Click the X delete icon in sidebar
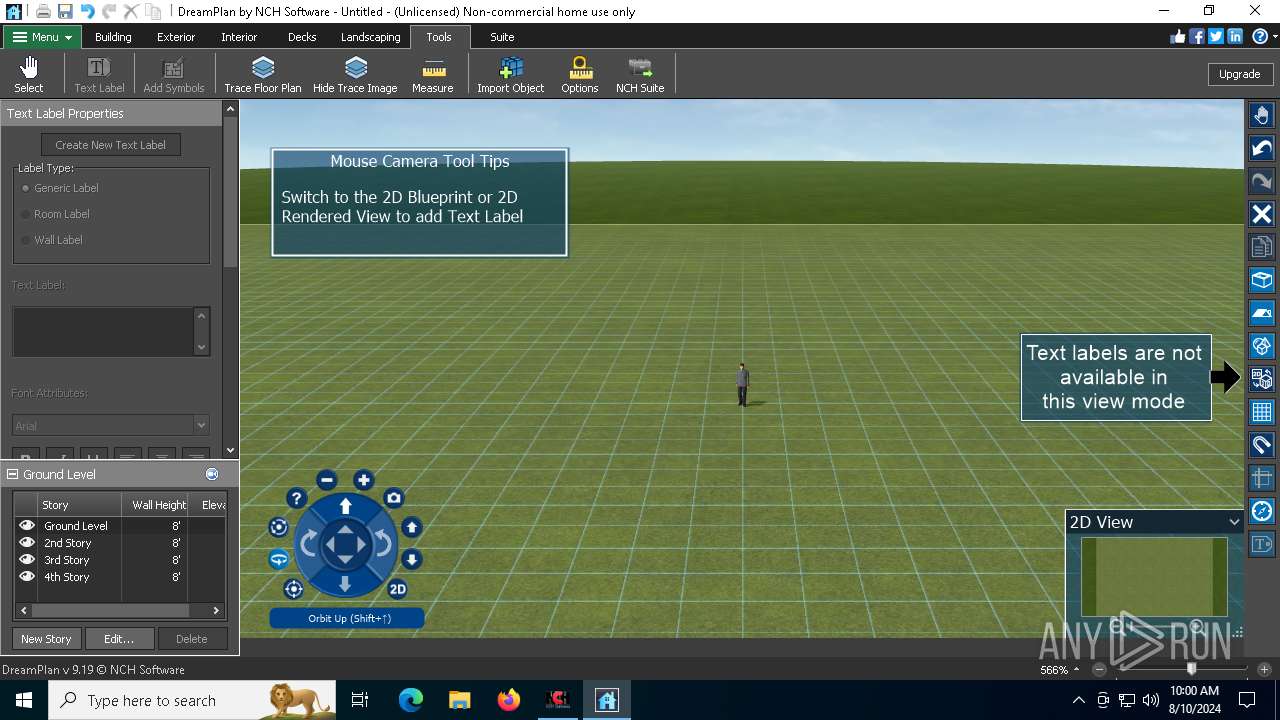This screenshot has height=720, width=1280. pyautogui.click(x=1262, y=214)
